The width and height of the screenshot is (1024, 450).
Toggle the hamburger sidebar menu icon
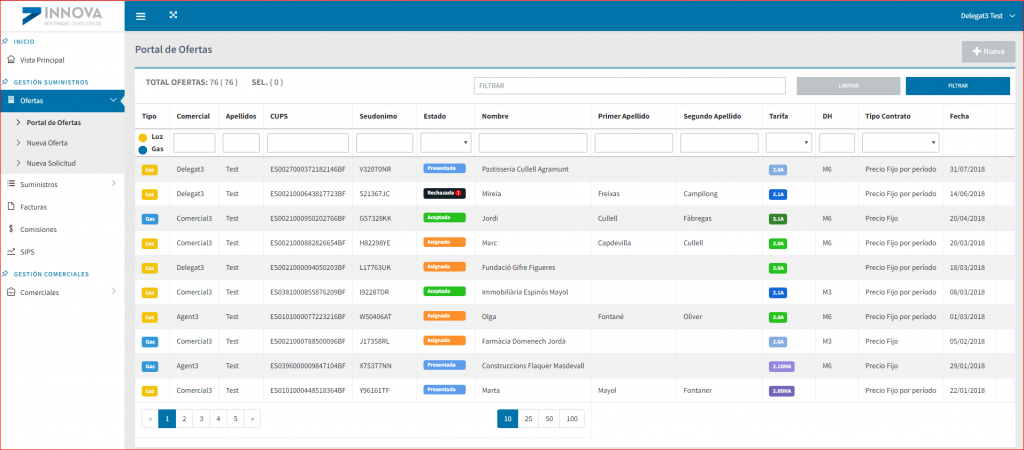(x=140, y=16)
